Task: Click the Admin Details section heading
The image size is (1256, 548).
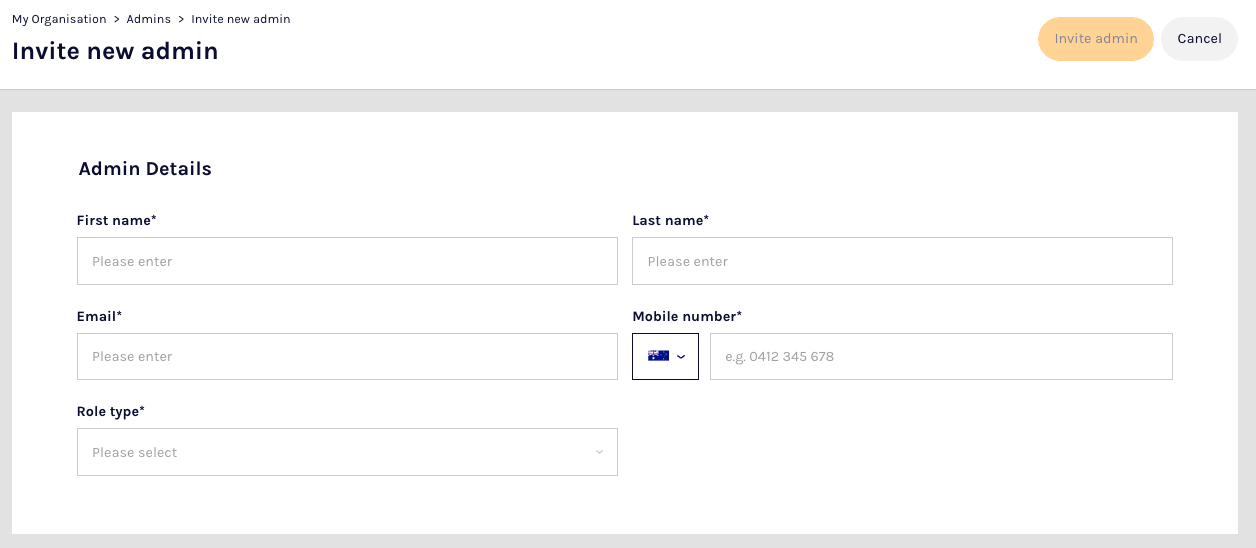Action: click(145, 169)
